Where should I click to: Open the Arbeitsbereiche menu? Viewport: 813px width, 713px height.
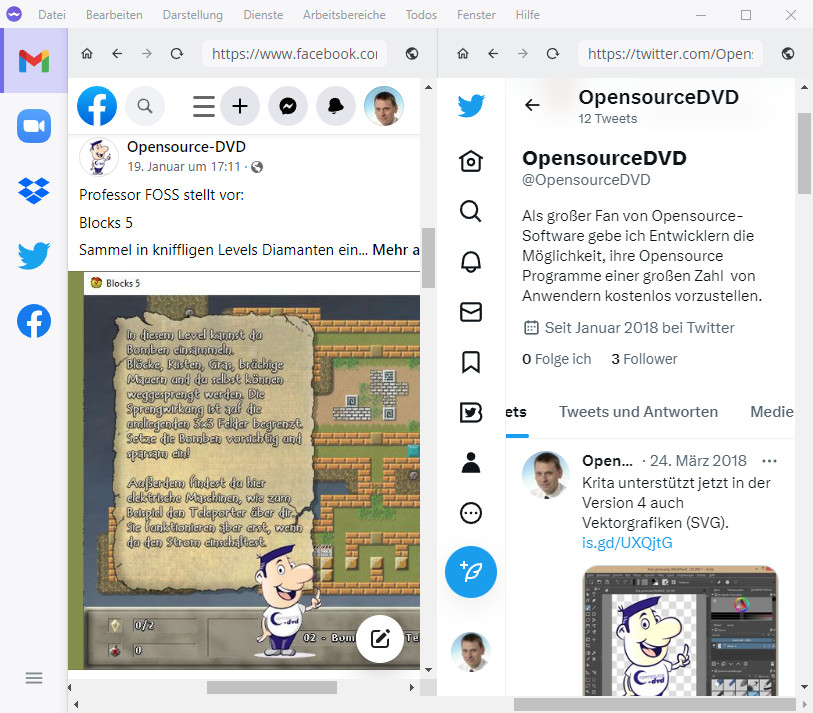coord(344,15)
